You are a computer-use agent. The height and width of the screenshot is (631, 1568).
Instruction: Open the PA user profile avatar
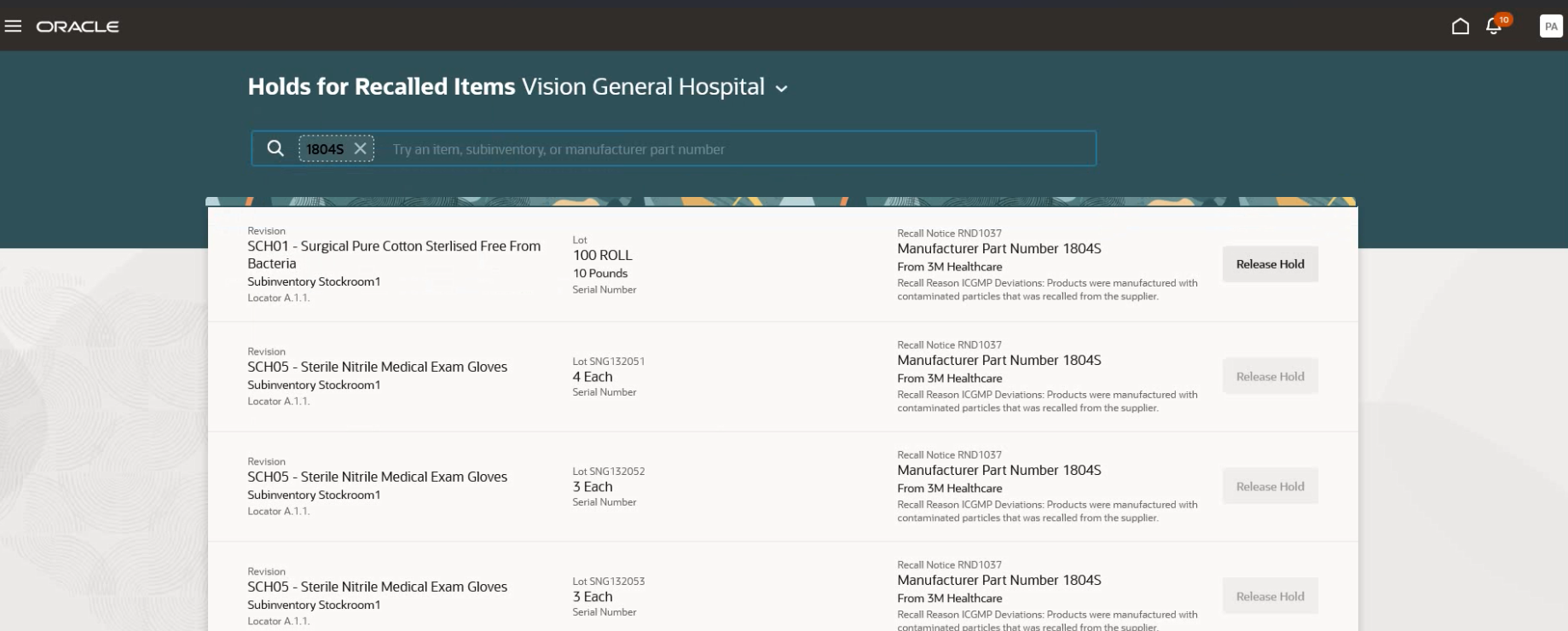tap(1551, 26)
